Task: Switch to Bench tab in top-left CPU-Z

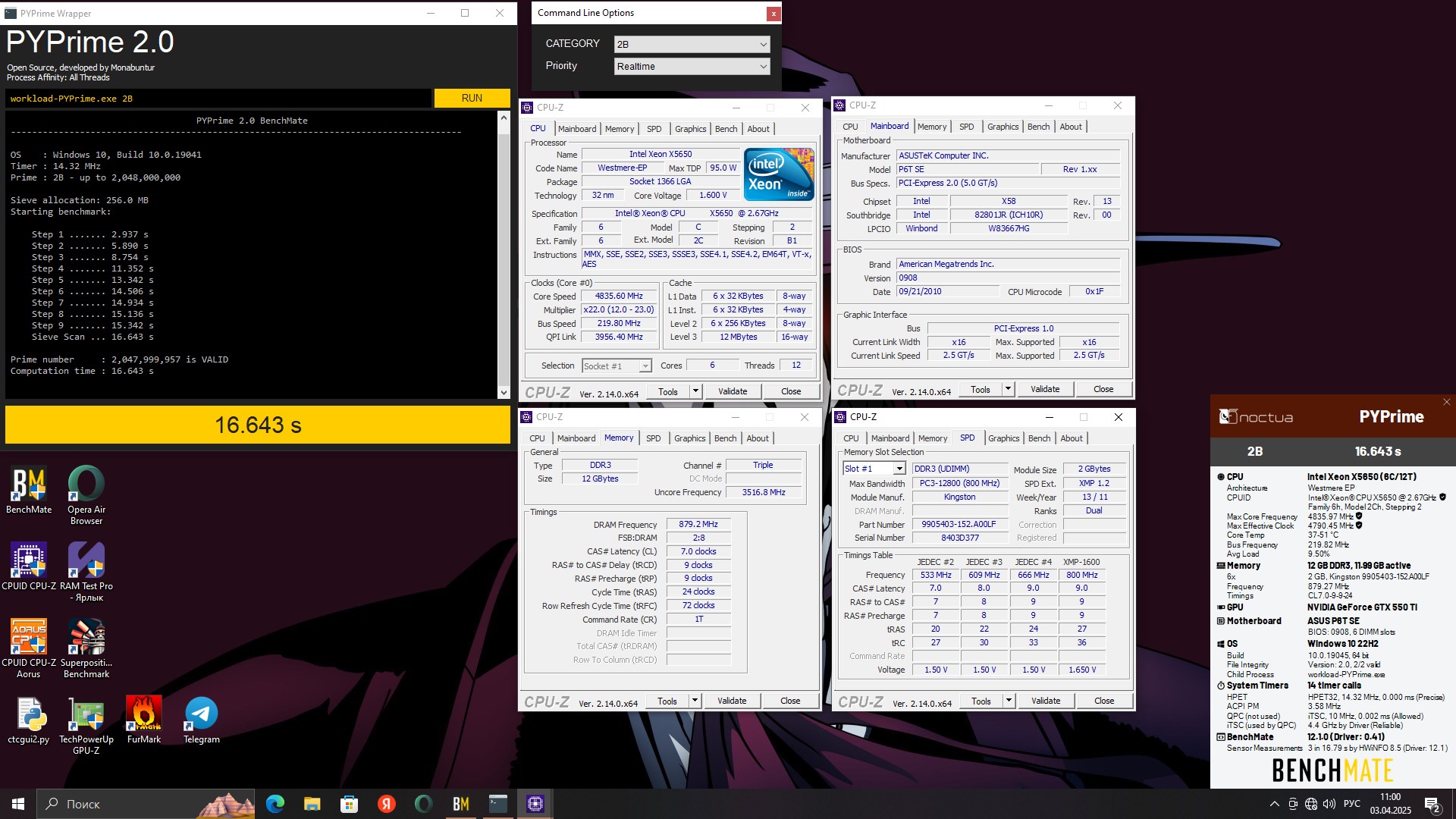Action: point(726,129)
